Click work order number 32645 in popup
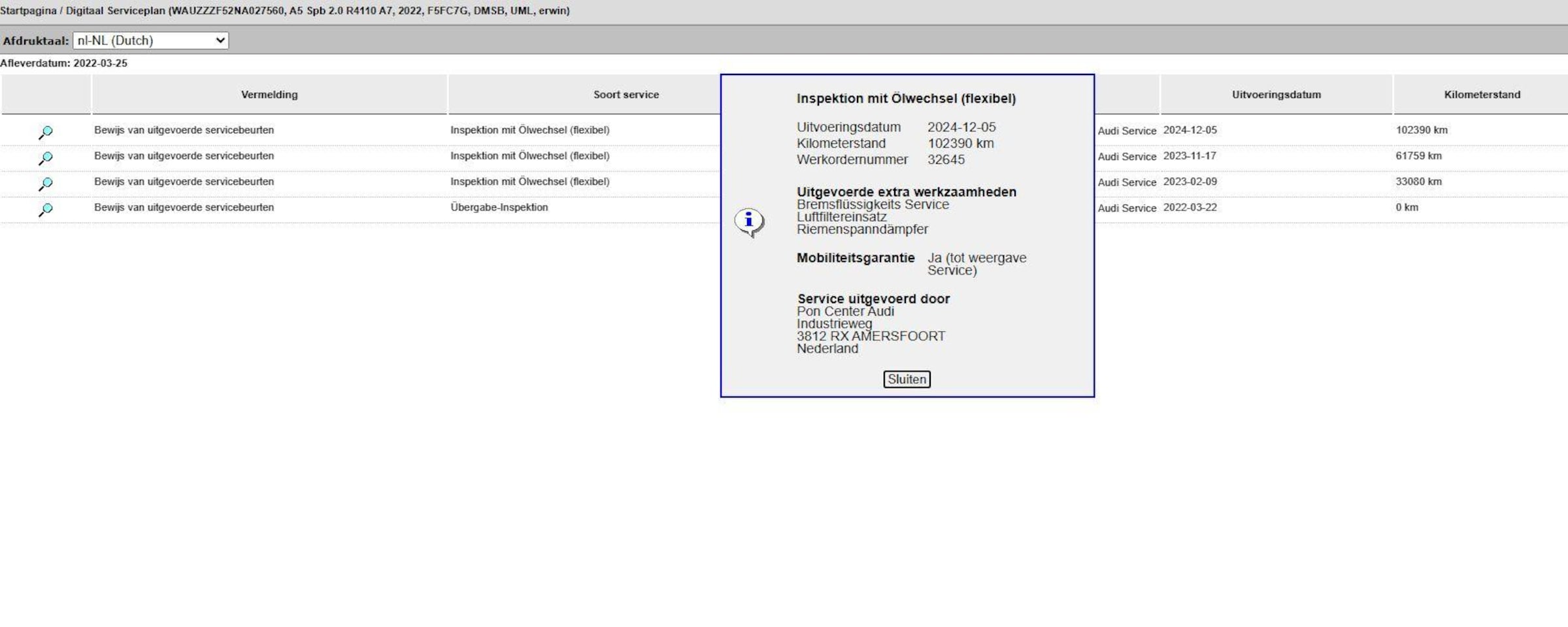Image resolution: width=1568 pixels, height=627 pixels. (946, 160)
